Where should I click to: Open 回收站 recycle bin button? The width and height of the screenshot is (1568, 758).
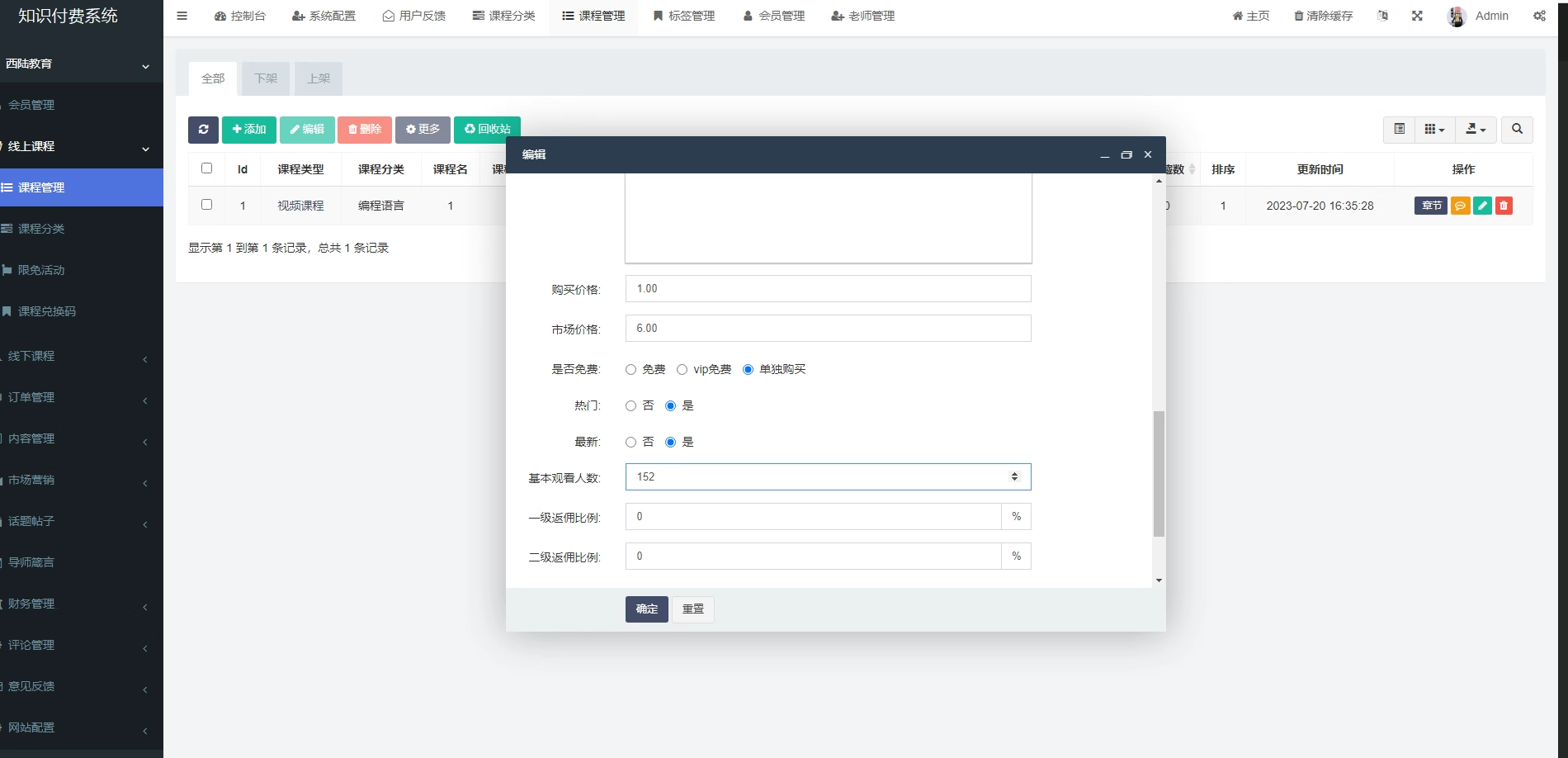tap(487, 130)
